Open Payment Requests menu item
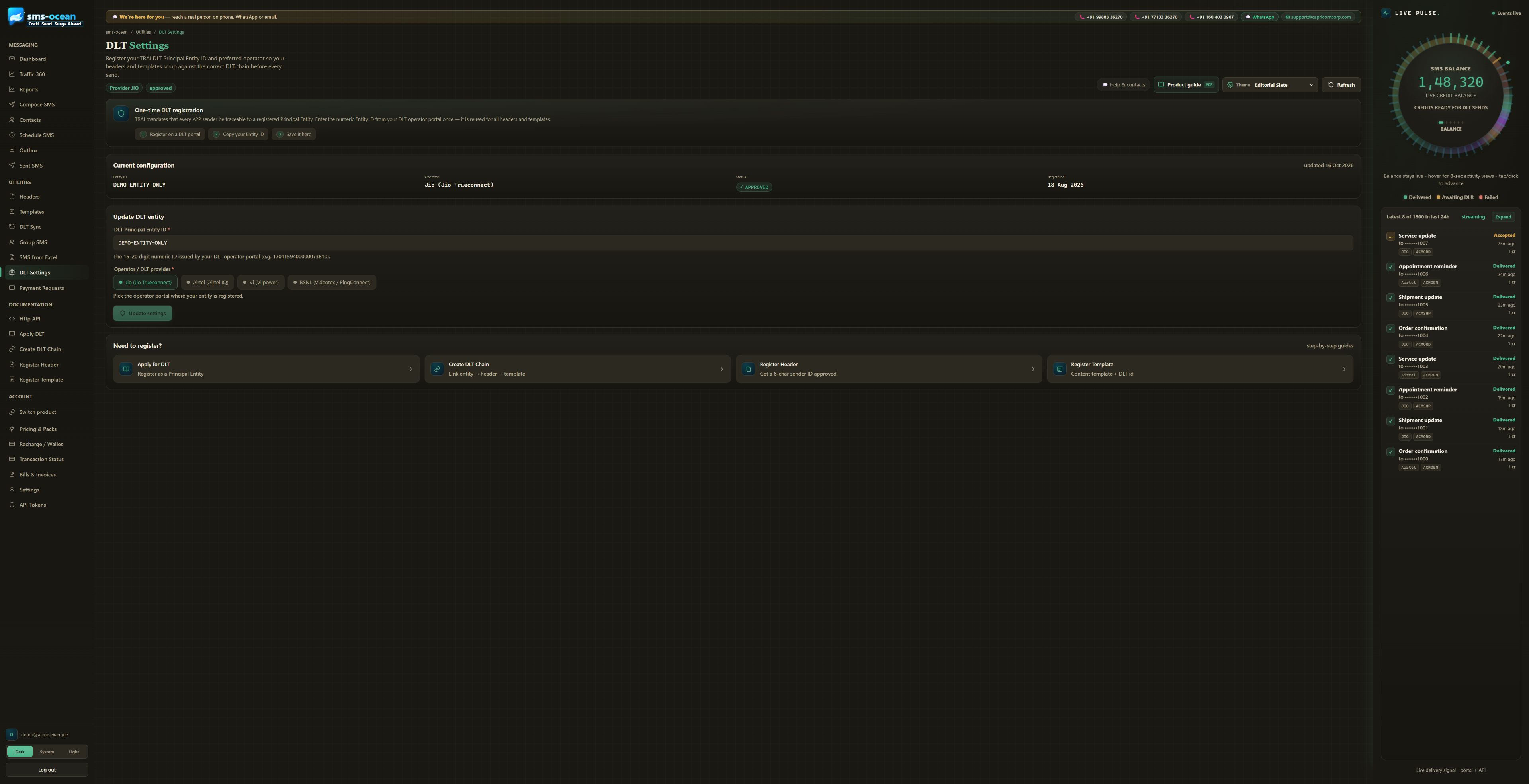 [x=46, y=288]
